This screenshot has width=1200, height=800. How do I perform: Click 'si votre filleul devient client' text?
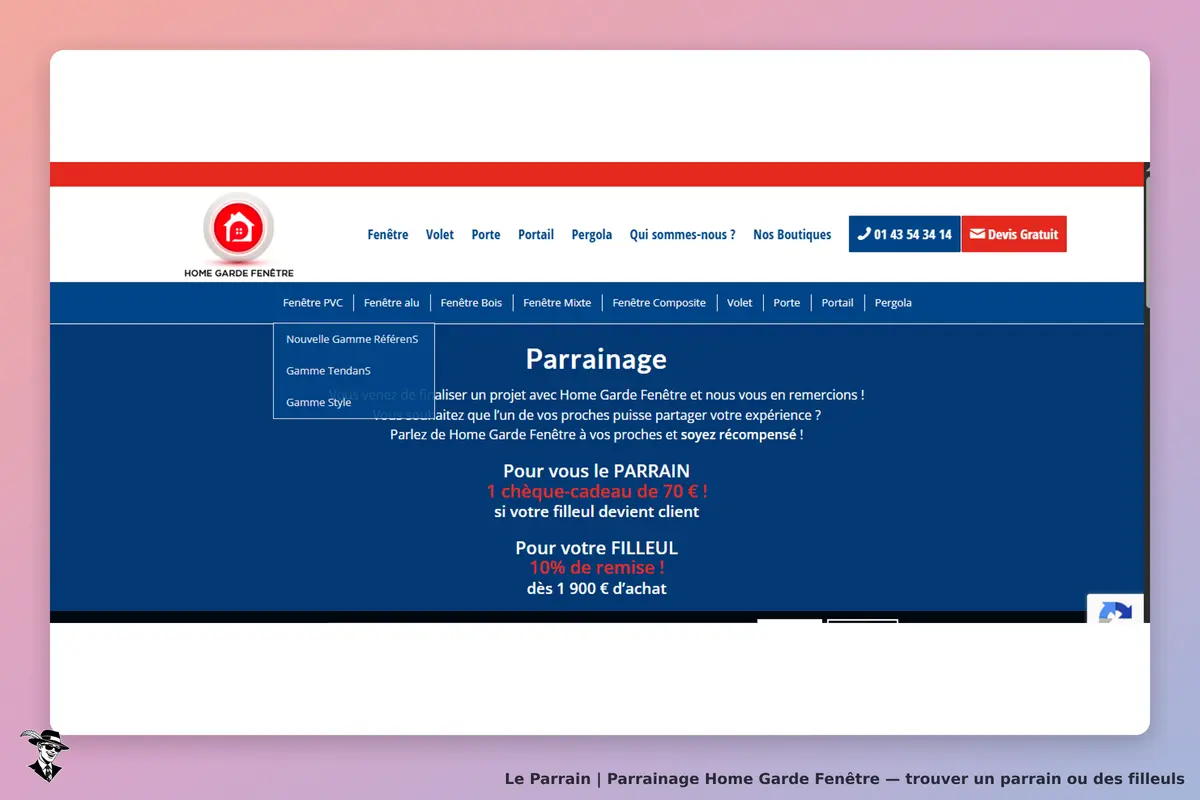pos(597,512)
